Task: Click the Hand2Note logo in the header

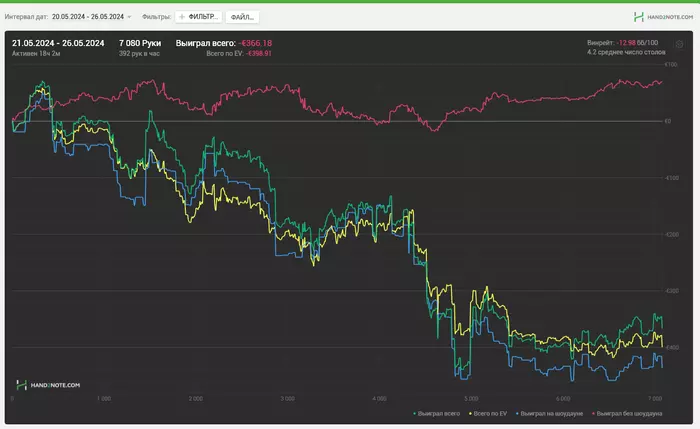Action: point(661,17)
